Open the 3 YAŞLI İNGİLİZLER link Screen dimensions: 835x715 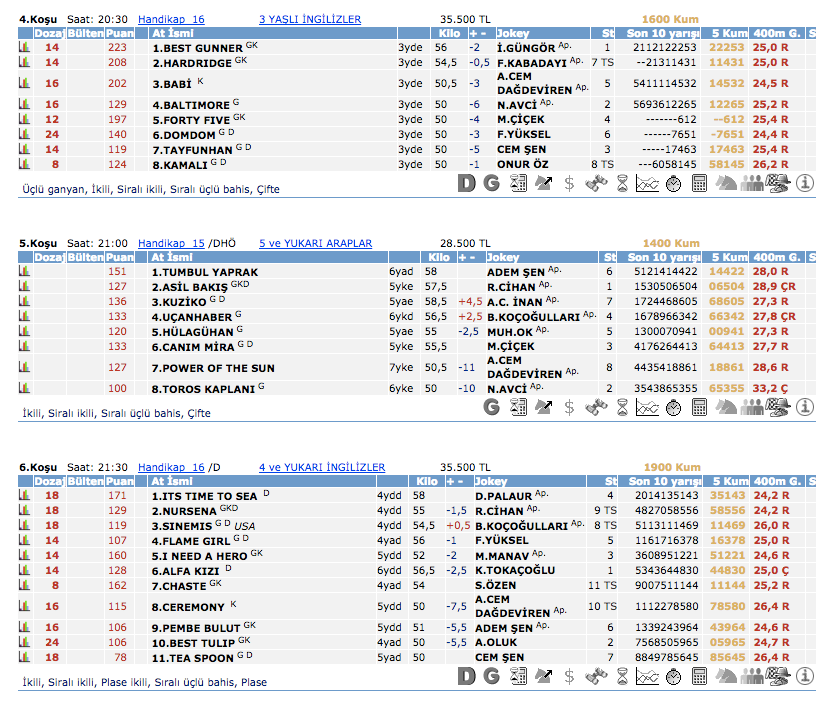tap(310, 19)
